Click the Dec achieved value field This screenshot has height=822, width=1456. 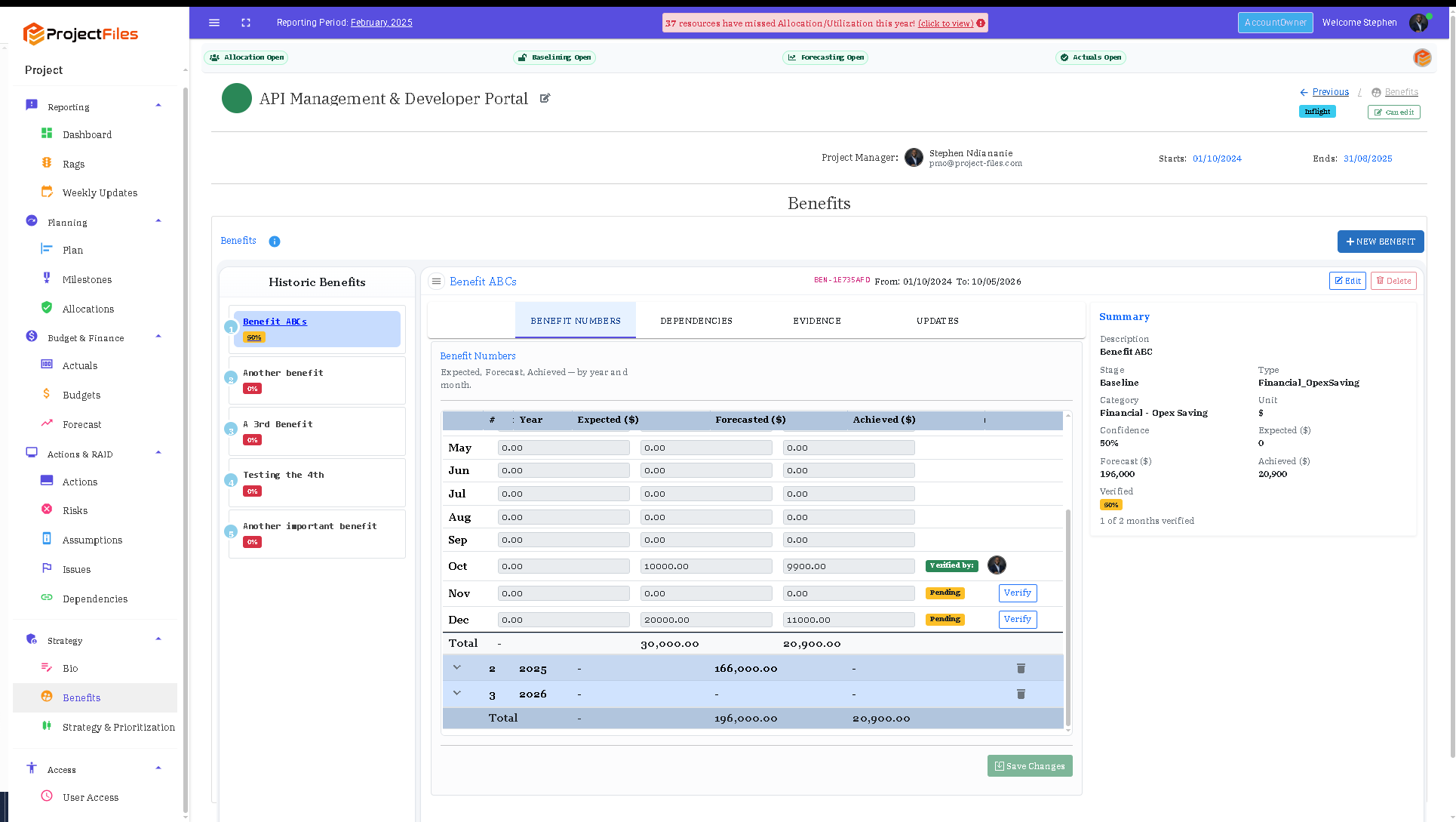(849, 620)
